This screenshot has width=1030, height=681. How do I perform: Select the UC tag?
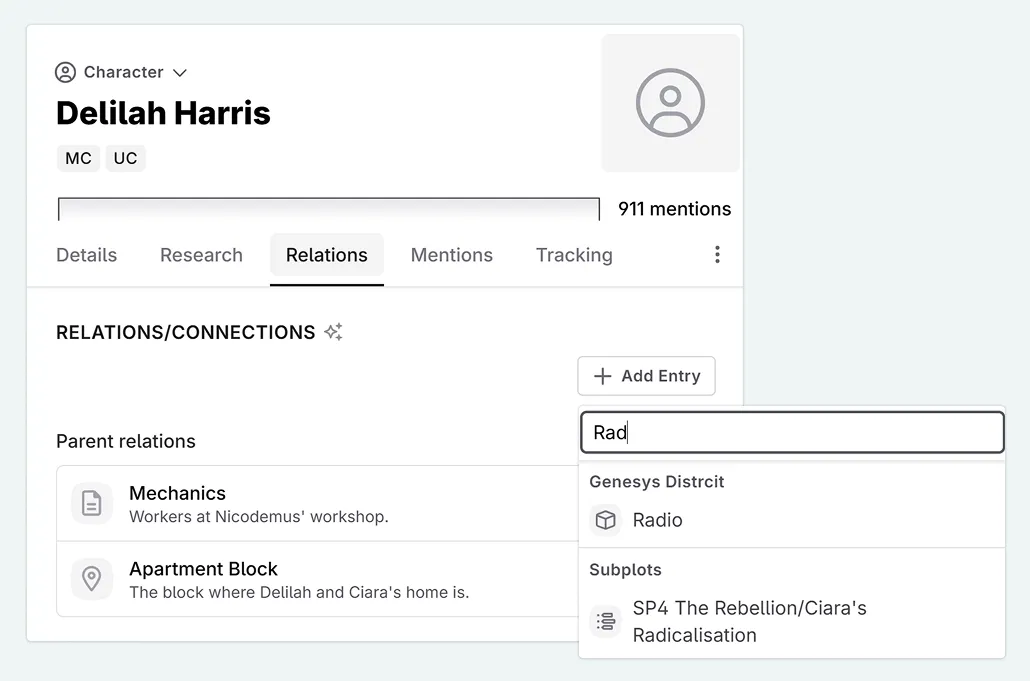click(x=125, y=159)
